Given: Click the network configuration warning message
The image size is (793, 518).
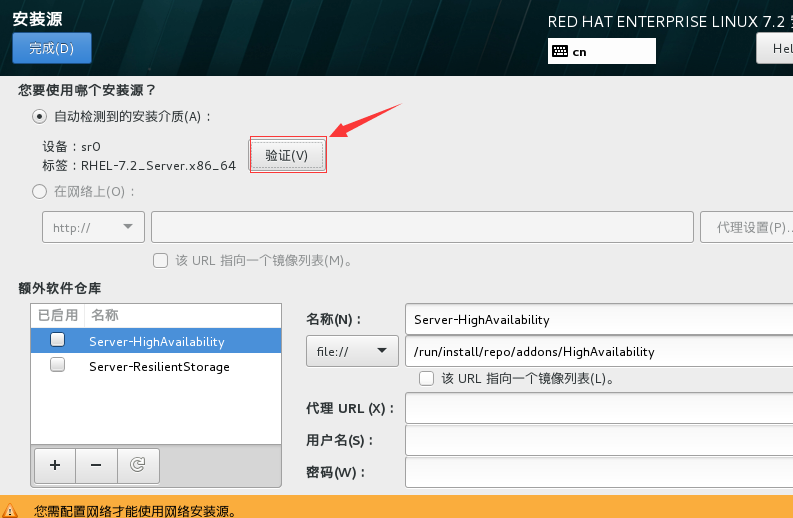Looking at the screenshot, I should point(135,510).
